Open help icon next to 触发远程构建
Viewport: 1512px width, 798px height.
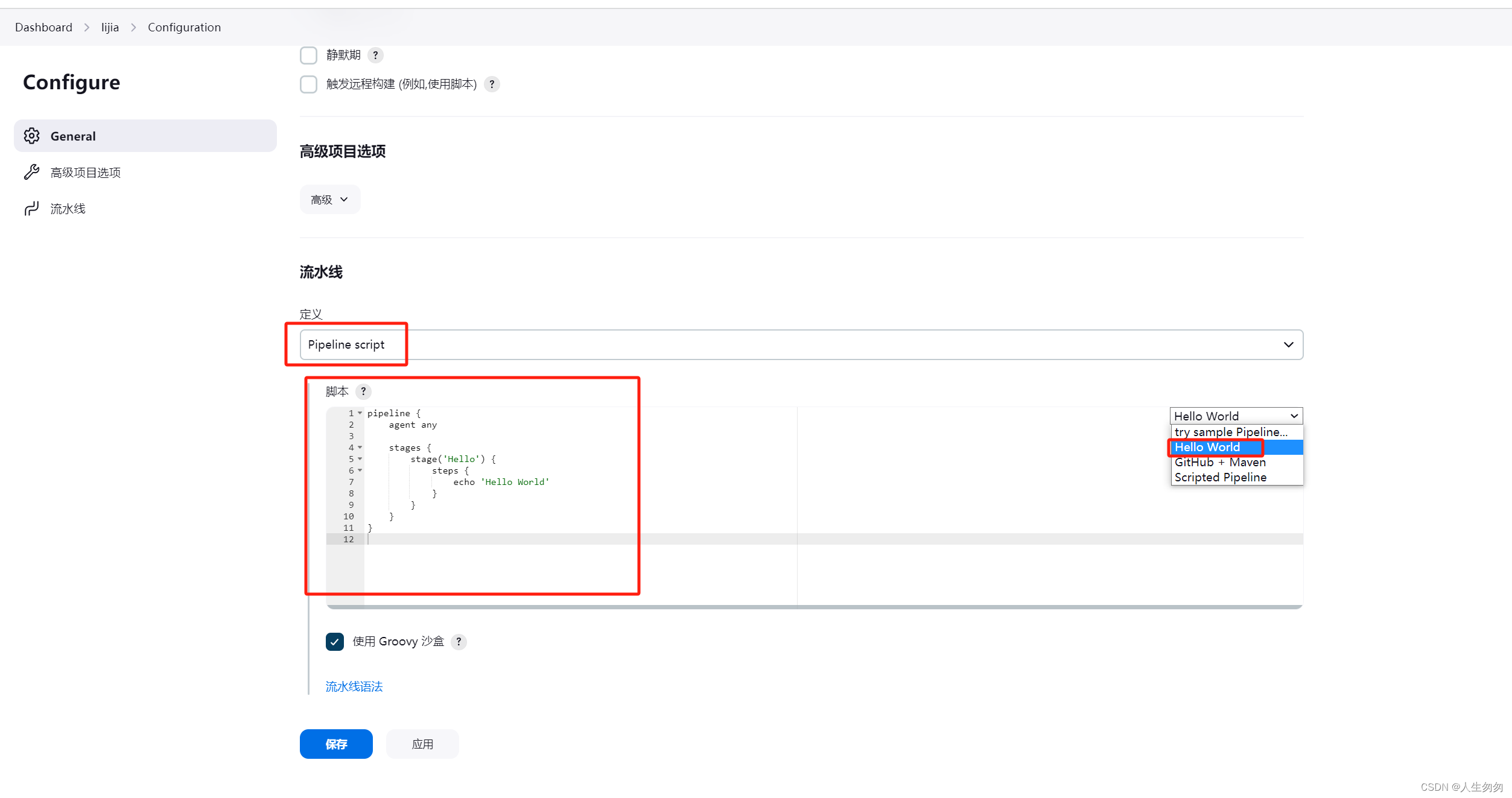(492, 84)
